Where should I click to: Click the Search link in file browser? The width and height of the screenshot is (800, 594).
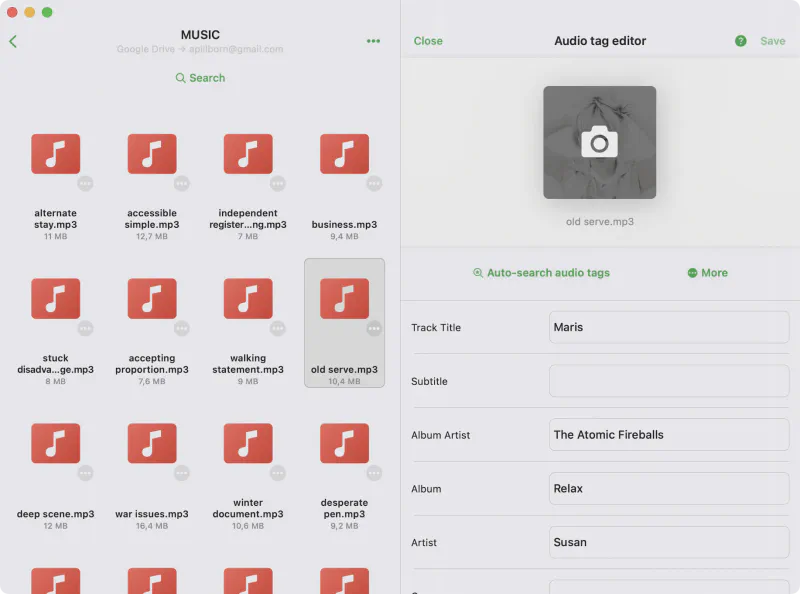click(x=200, y=78)
